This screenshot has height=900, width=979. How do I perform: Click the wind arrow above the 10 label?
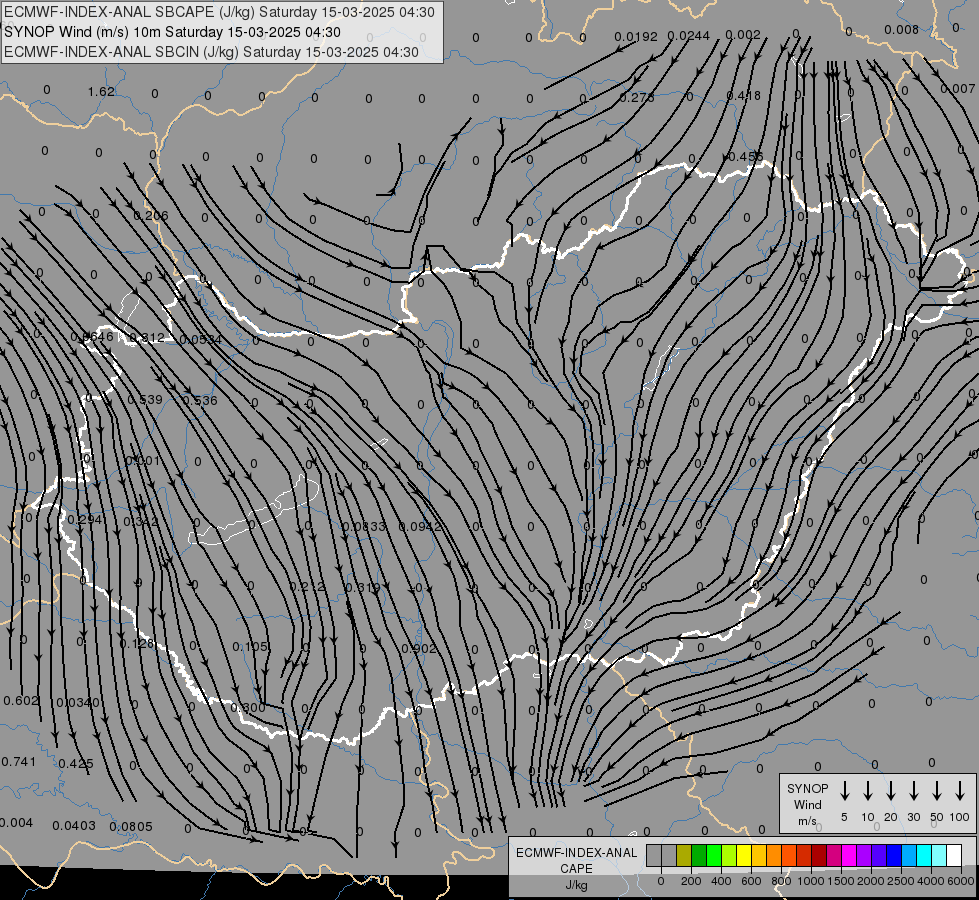[x=867, y=790]
